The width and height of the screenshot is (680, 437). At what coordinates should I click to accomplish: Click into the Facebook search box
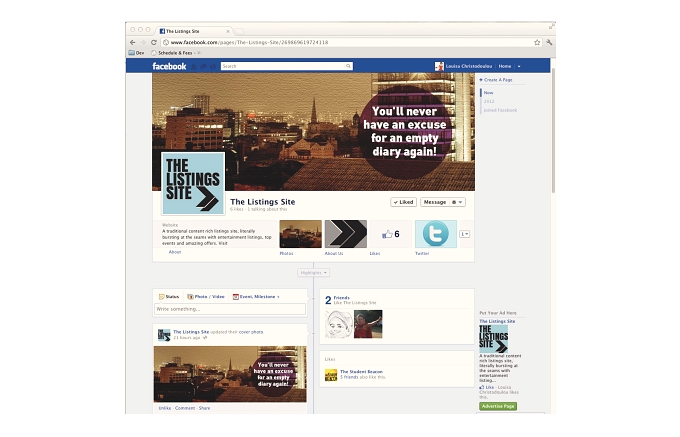(282, 66)
